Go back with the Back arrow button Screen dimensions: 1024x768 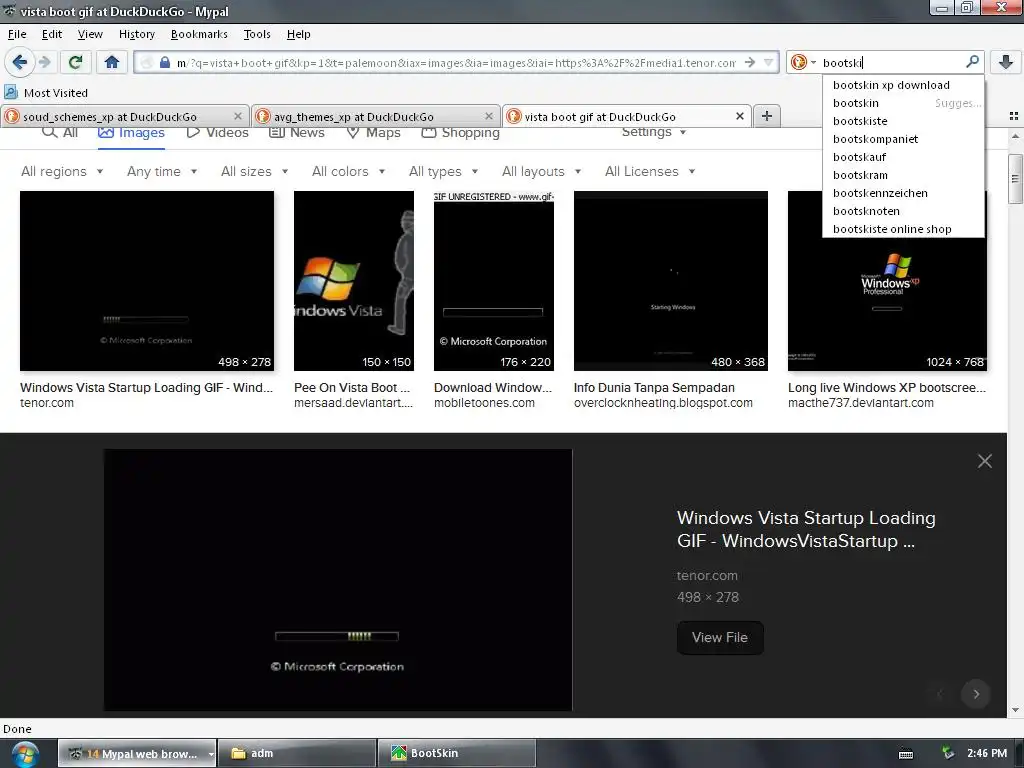click(x=20, y=63)
